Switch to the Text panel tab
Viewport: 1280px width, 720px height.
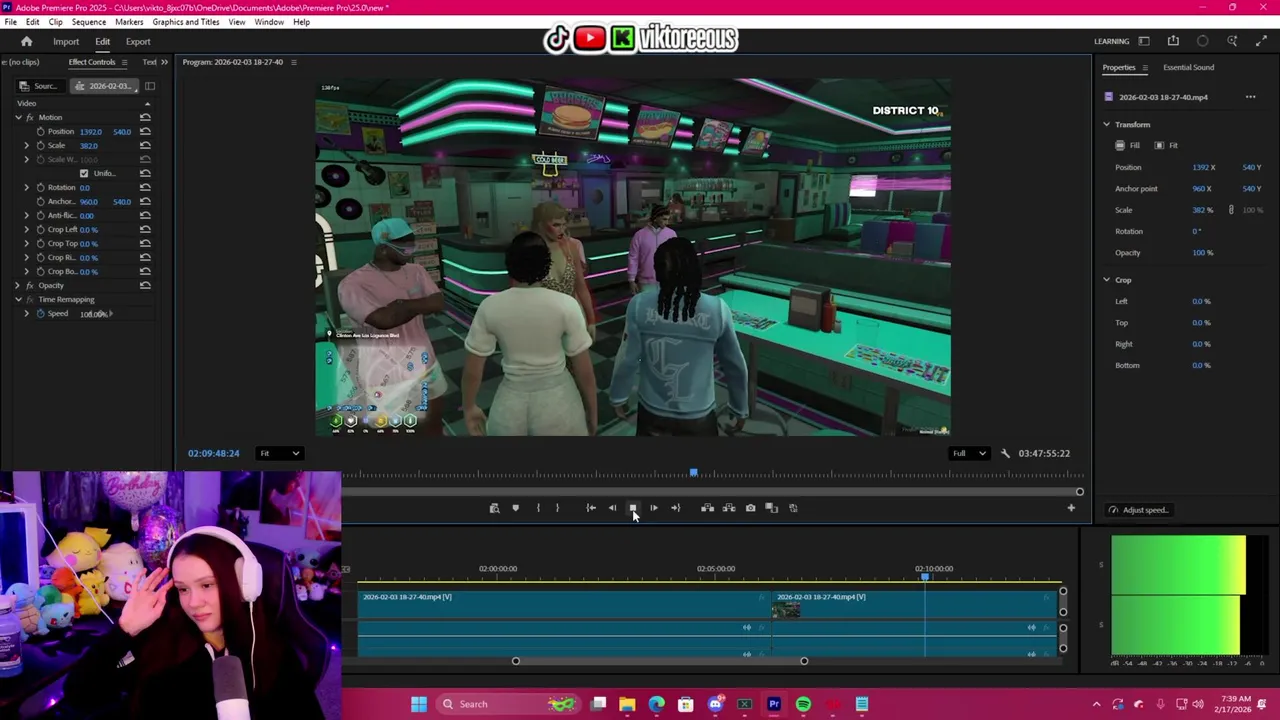click(x=149, y=62)
